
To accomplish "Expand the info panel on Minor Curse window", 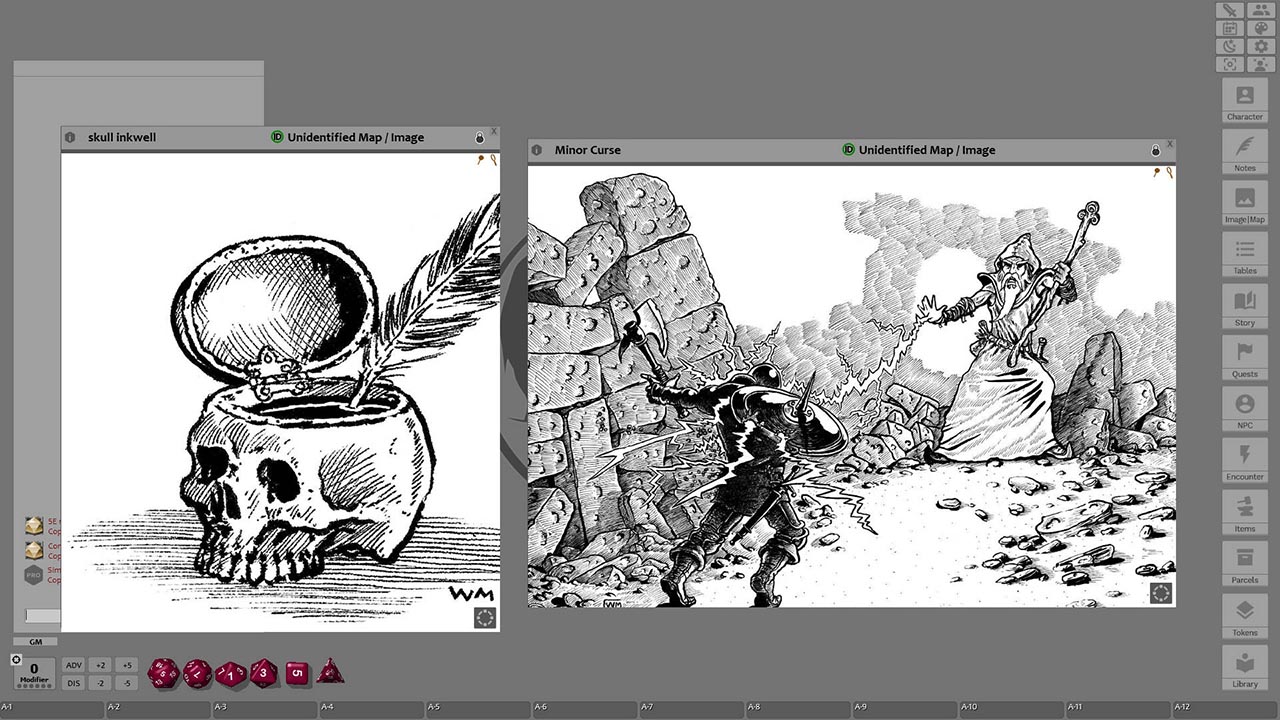I will point(537,149).
